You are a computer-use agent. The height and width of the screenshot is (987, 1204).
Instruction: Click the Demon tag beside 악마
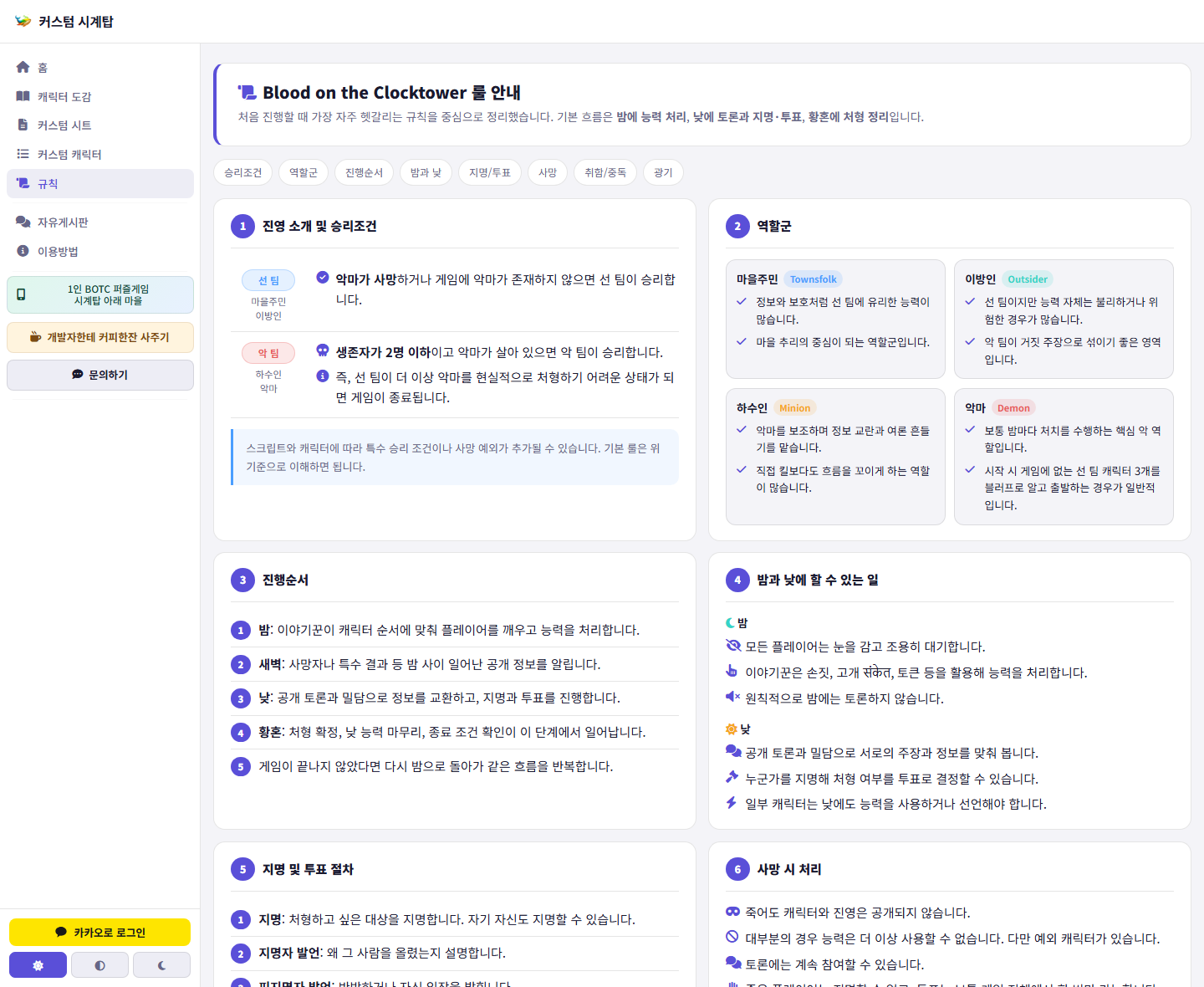point(1013,408)
